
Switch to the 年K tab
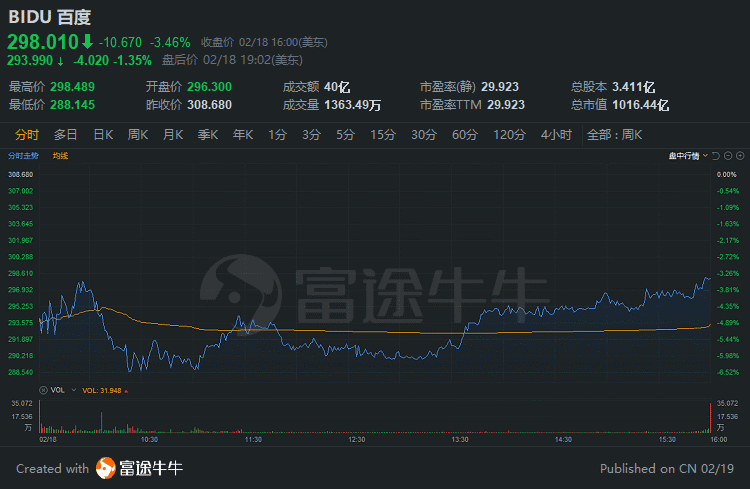(x=243, y=135)
